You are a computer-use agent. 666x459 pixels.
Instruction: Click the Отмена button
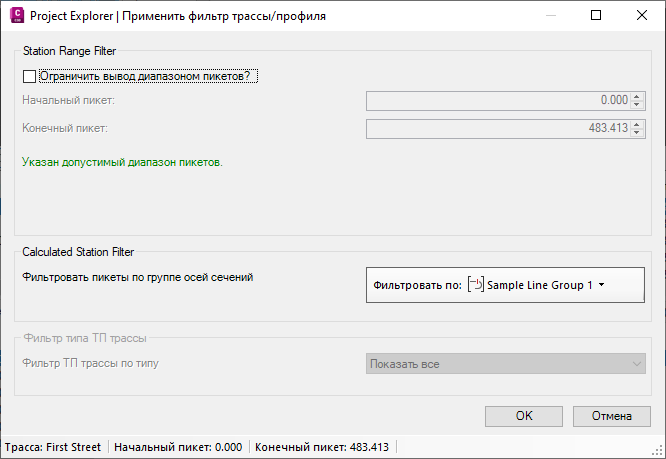coord(612,416)
